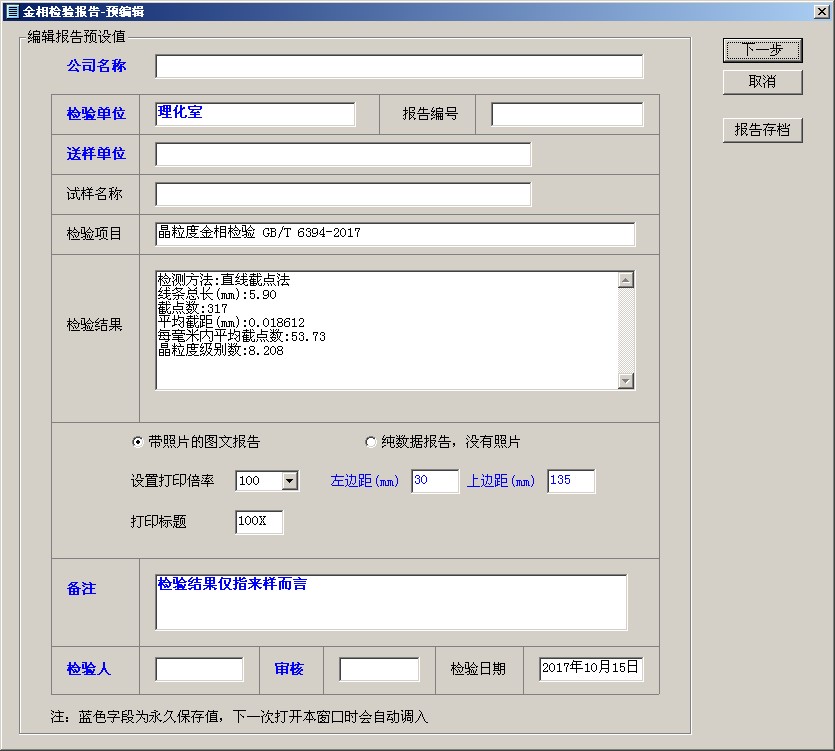Viewport: 835px width, 751px height.
Task: Click the 上边距 margin field
Action: [571, 482]
